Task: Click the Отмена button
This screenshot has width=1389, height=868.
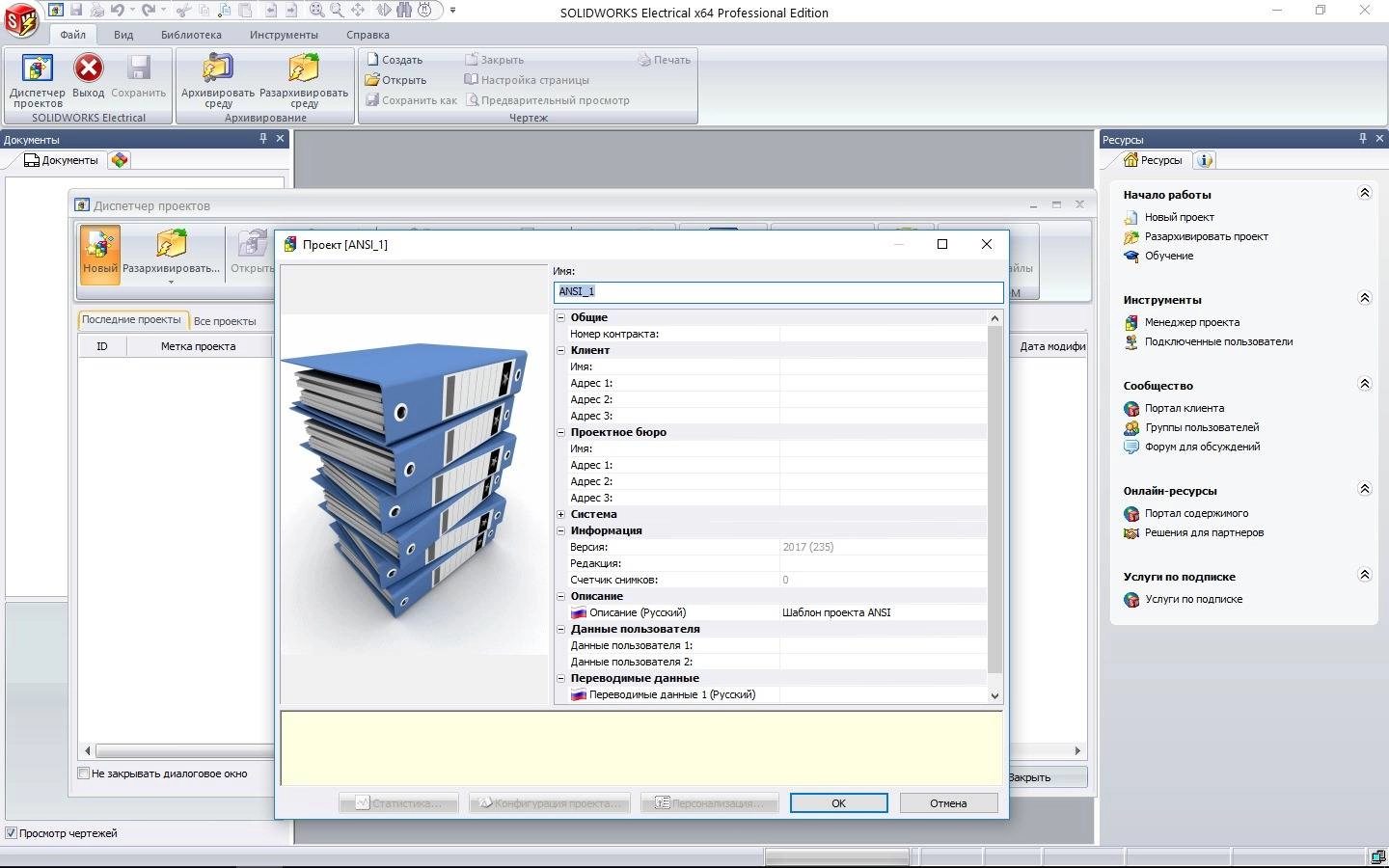Action: coord(948,803)
